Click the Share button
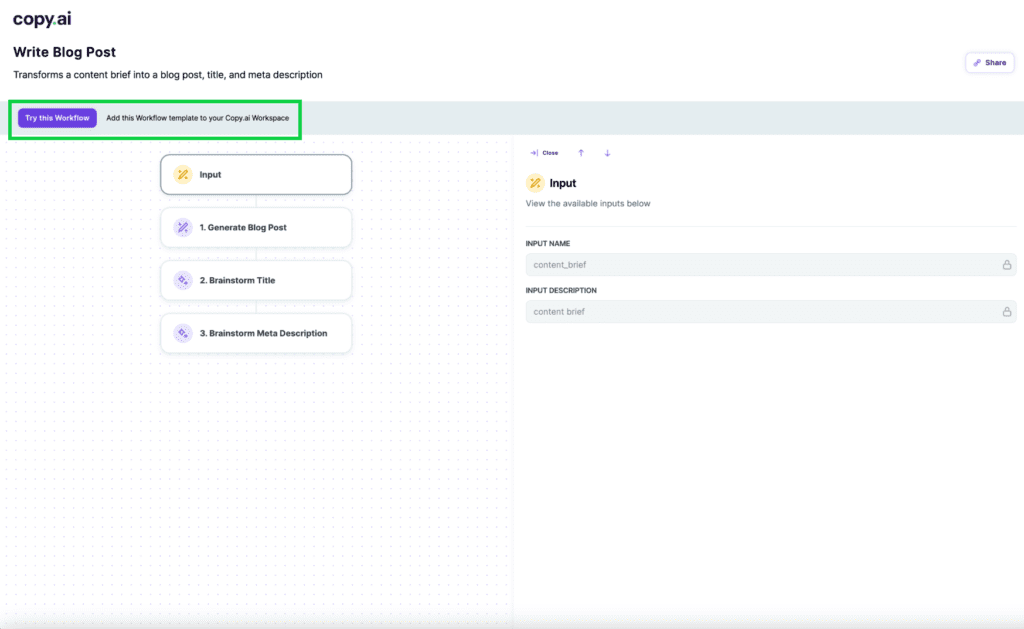The width and height of the screenshot is (1024, 629). (x=989, y=62)
